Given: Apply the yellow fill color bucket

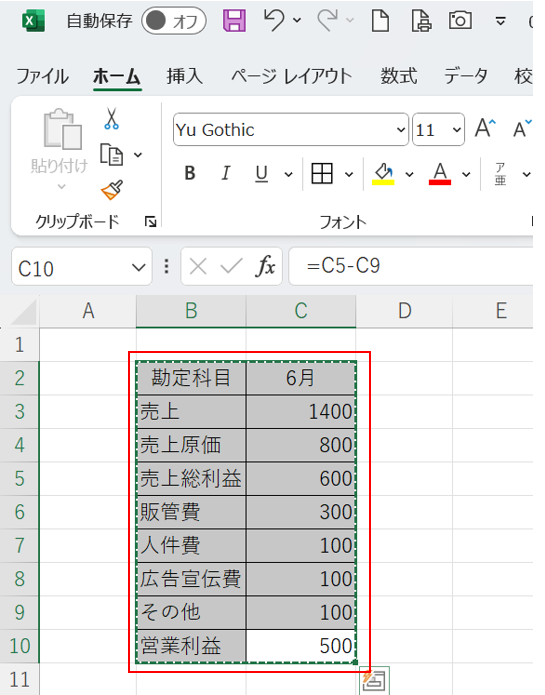Looking at the screenshot, I should click(x=383, y=173).
